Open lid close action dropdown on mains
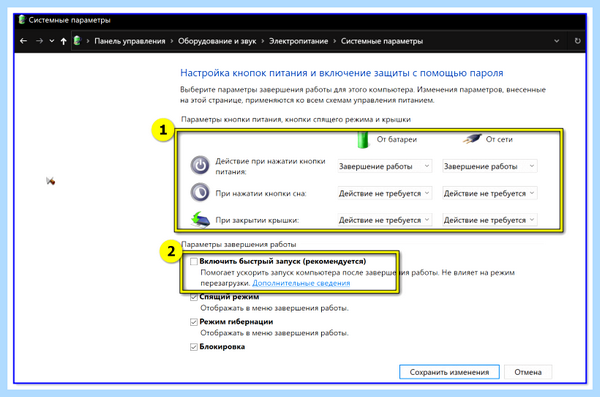600x397 pixels. pyautogui.click(x=489, y=220)
